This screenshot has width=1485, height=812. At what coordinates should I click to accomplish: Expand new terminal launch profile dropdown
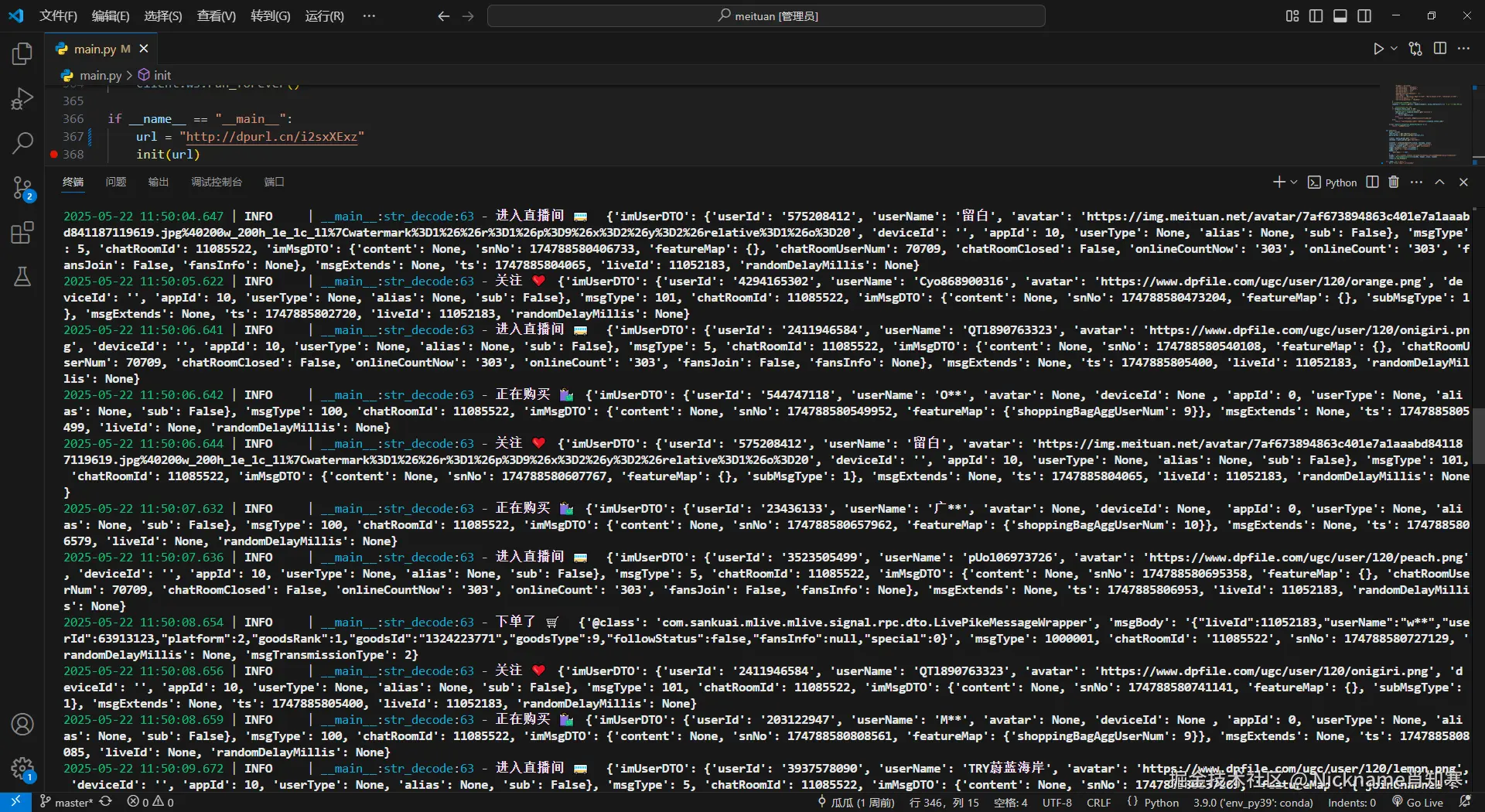(x=1294, y=183)
